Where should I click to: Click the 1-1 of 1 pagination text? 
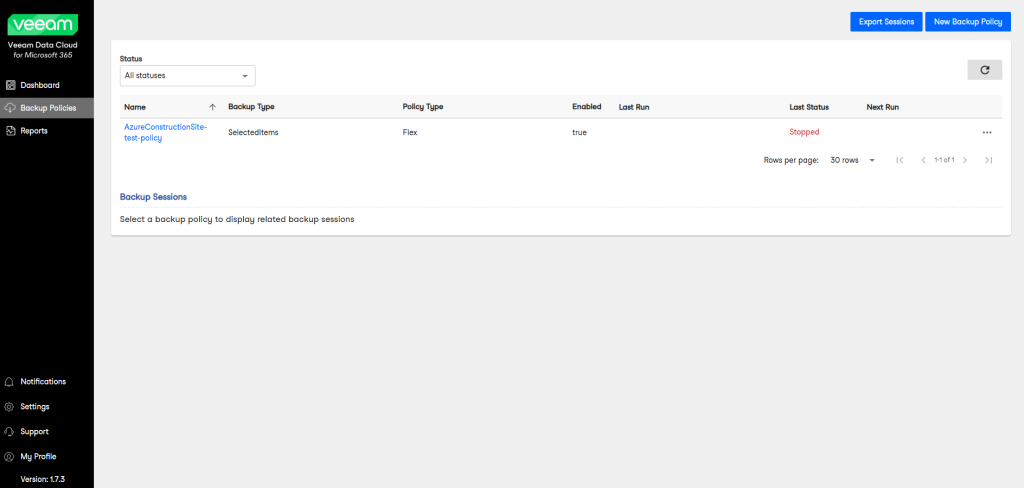(x=944, y=160)
